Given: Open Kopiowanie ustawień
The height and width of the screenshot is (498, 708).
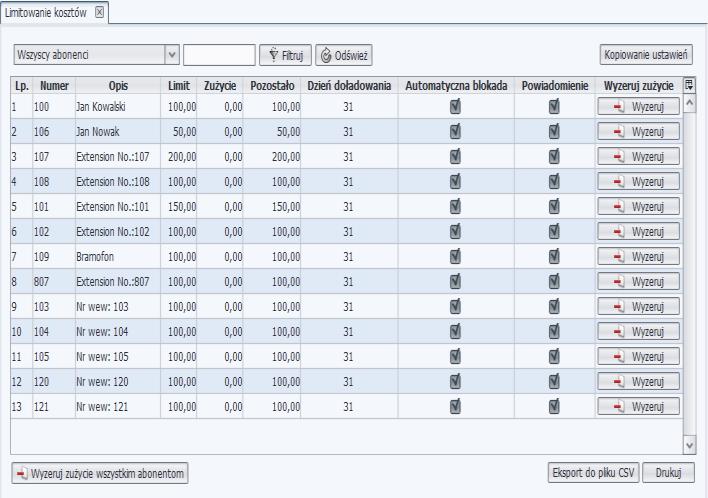Looking at the screenshot, I should [646, 55].
